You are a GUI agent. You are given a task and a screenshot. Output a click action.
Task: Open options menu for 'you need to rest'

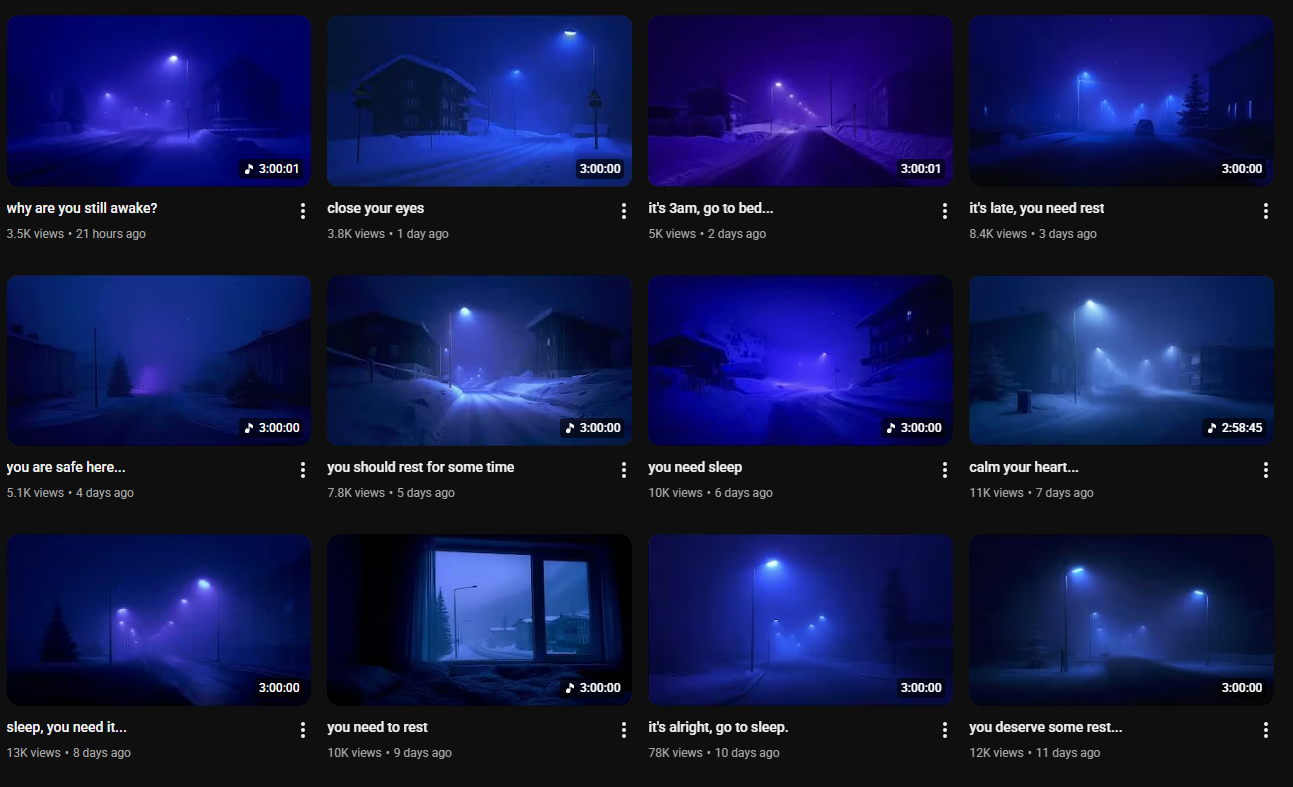(x=624, y=730)
